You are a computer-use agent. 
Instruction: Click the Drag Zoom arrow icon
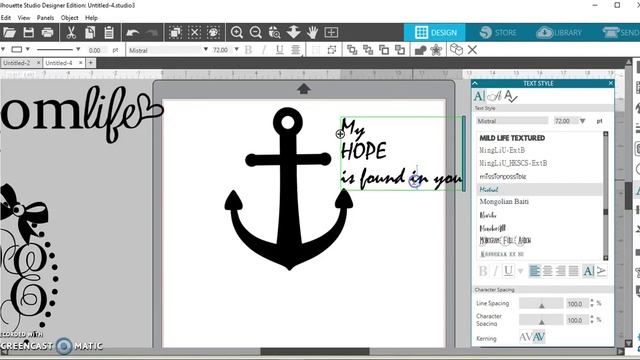293,32
